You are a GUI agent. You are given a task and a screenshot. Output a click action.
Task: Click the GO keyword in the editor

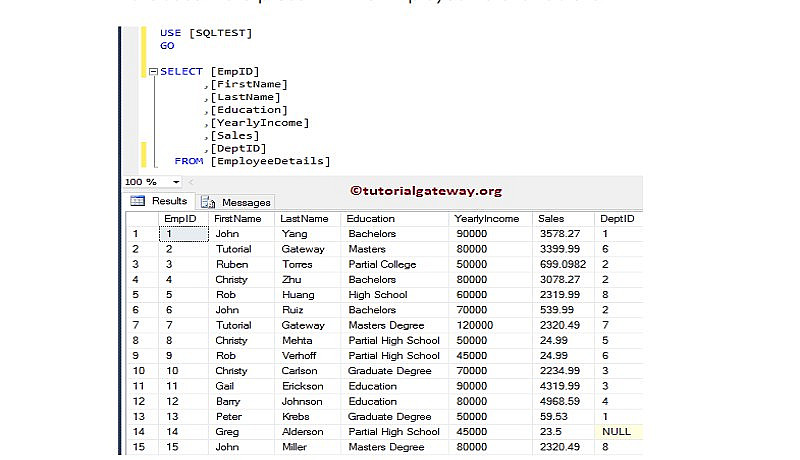[167, 46]
